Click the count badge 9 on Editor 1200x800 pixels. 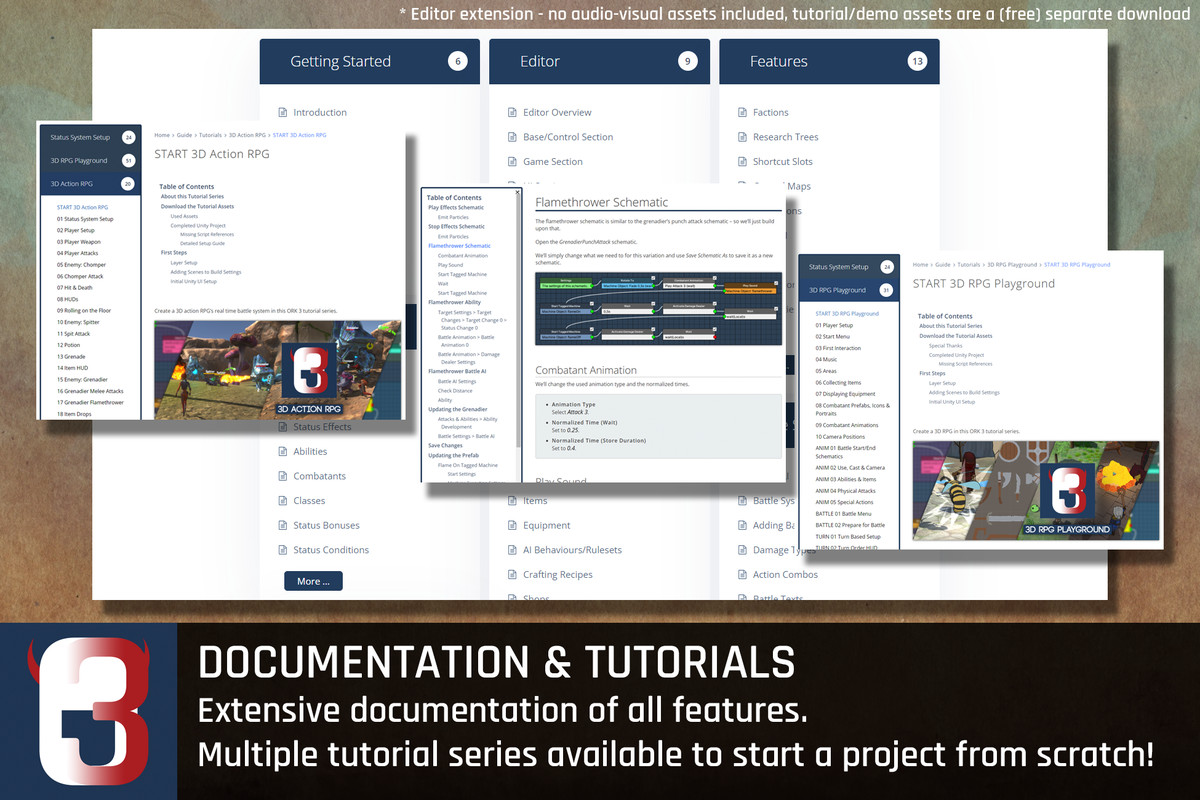(x=687, y=61)
